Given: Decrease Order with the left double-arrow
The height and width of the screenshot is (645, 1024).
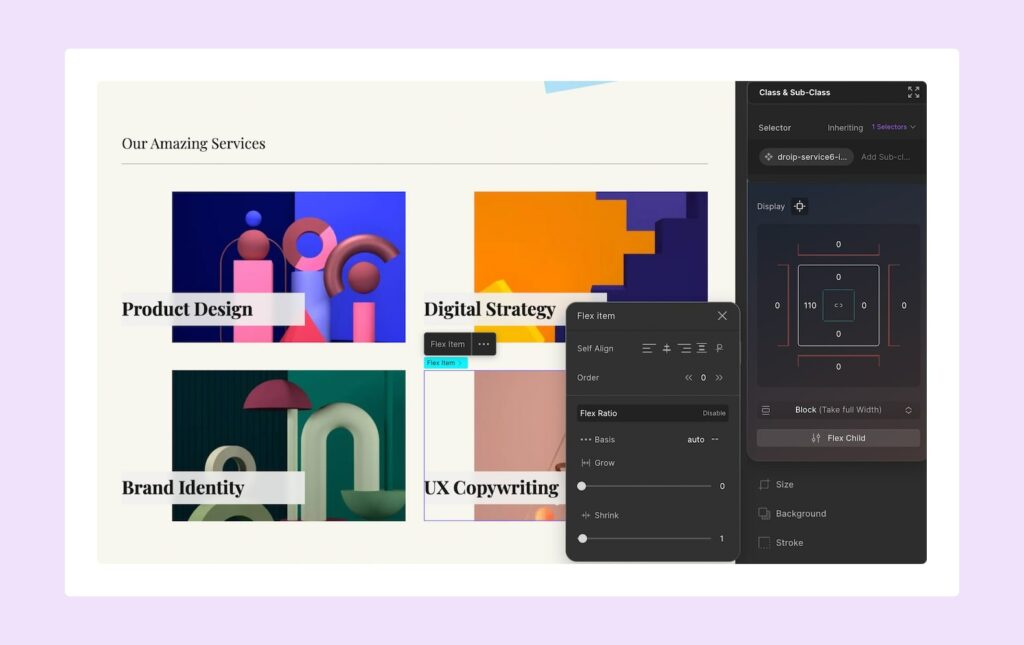Looking at the screenshot, I should (688, 378).
